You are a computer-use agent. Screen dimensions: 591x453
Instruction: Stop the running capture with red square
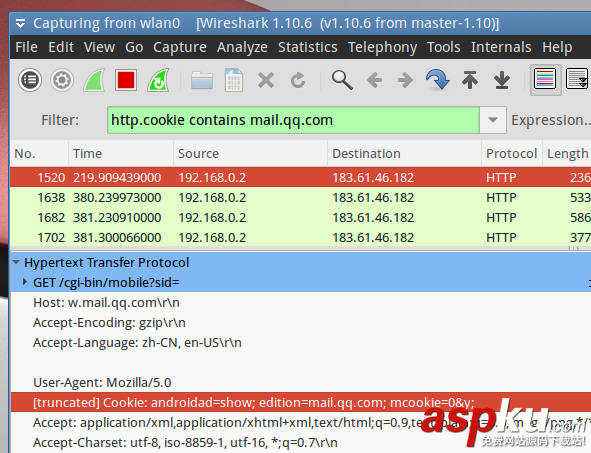coord(126,80)
